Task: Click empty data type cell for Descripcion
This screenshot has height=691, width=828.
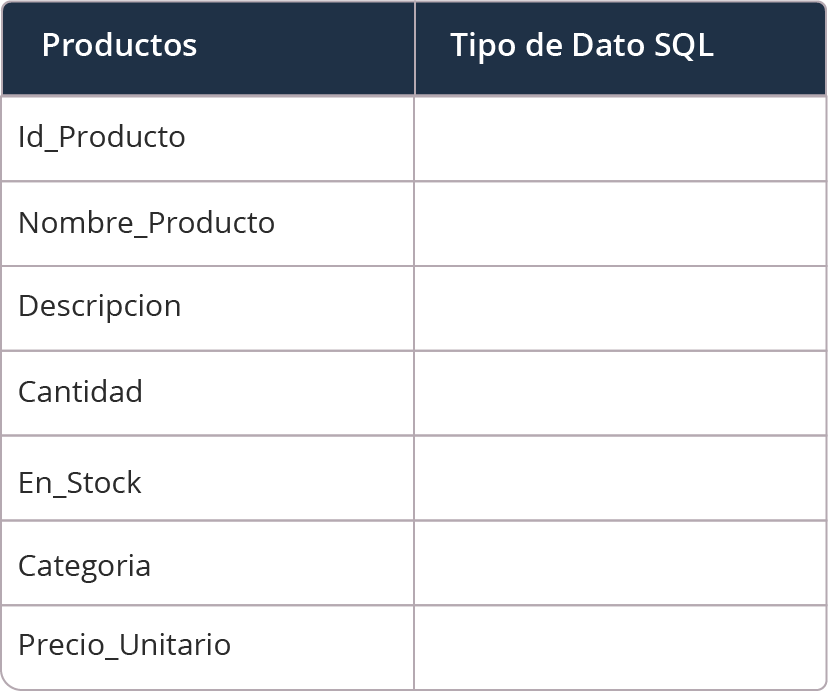Action: point(620,308)
